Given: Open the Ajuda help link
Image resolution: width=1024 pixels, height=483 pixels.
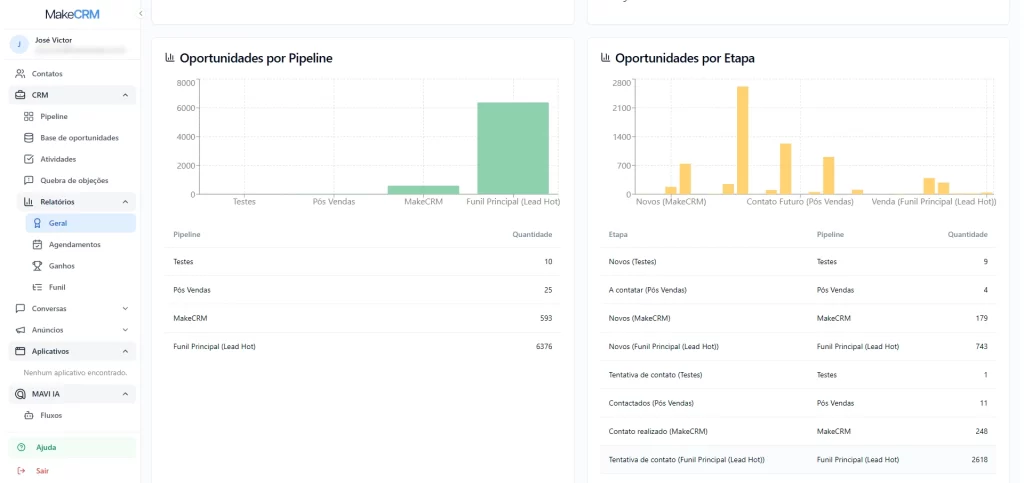Looking at the screenshot, I should 46,447.
